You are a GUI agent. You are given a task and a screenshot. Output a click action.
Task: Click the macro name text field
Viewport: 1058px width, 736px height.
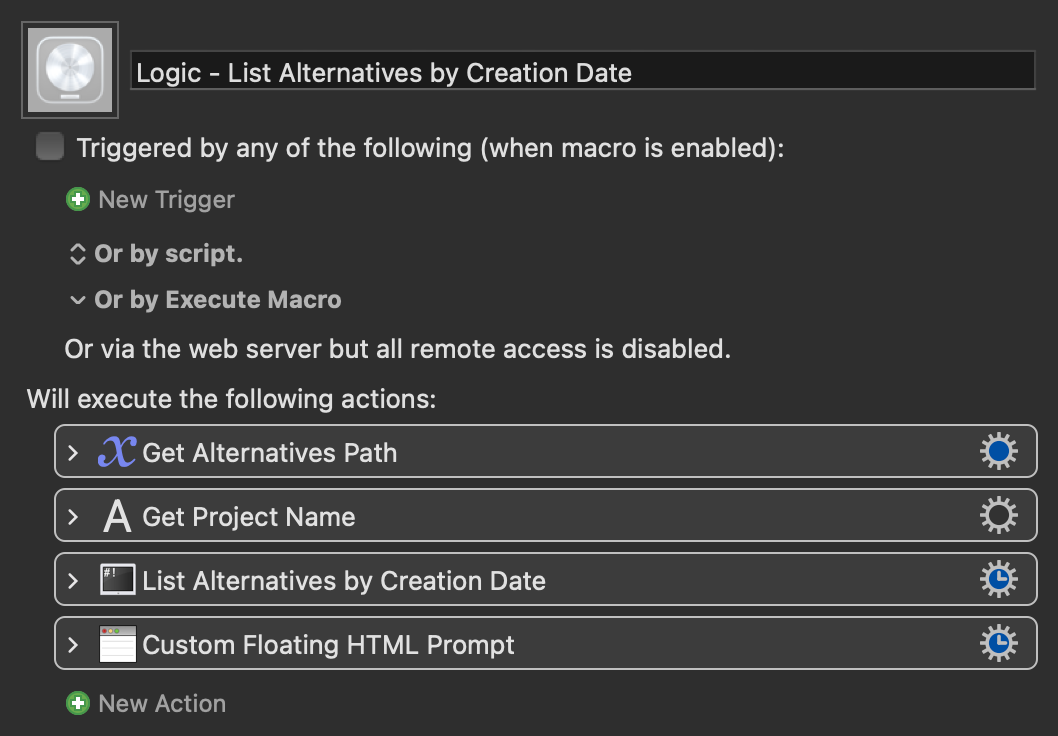click(582, 70)
